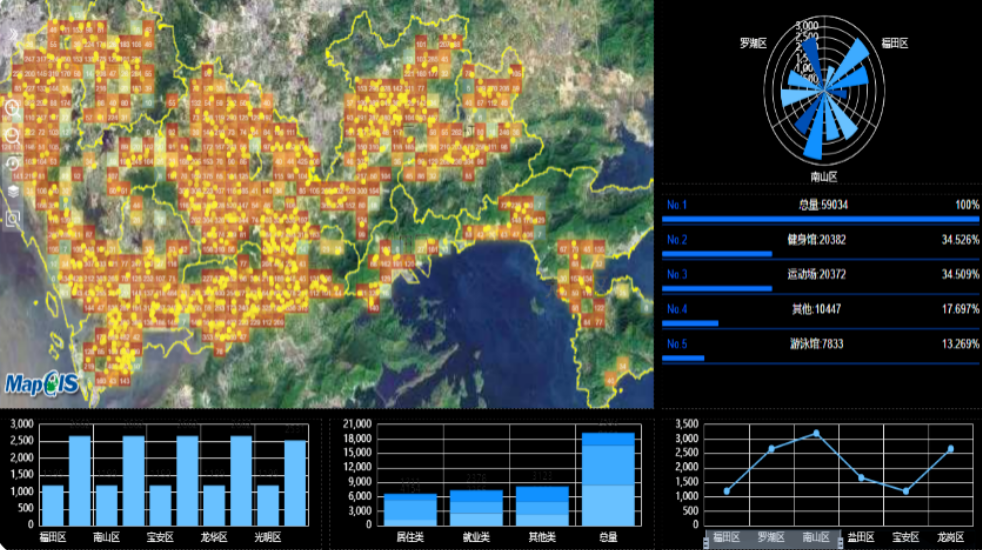The width and height of the screenshot is (982, 550).
Task: Click the MapGIS logo
Action: click(x=42, y=383)
